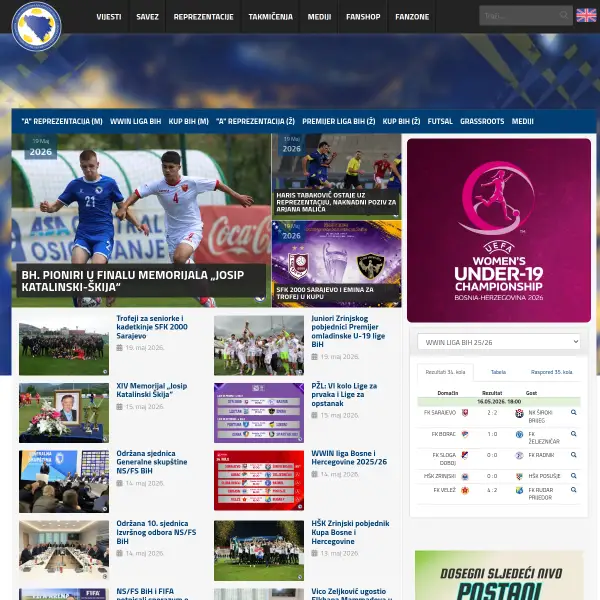Open the TAKMIČENJA menu

271,17
